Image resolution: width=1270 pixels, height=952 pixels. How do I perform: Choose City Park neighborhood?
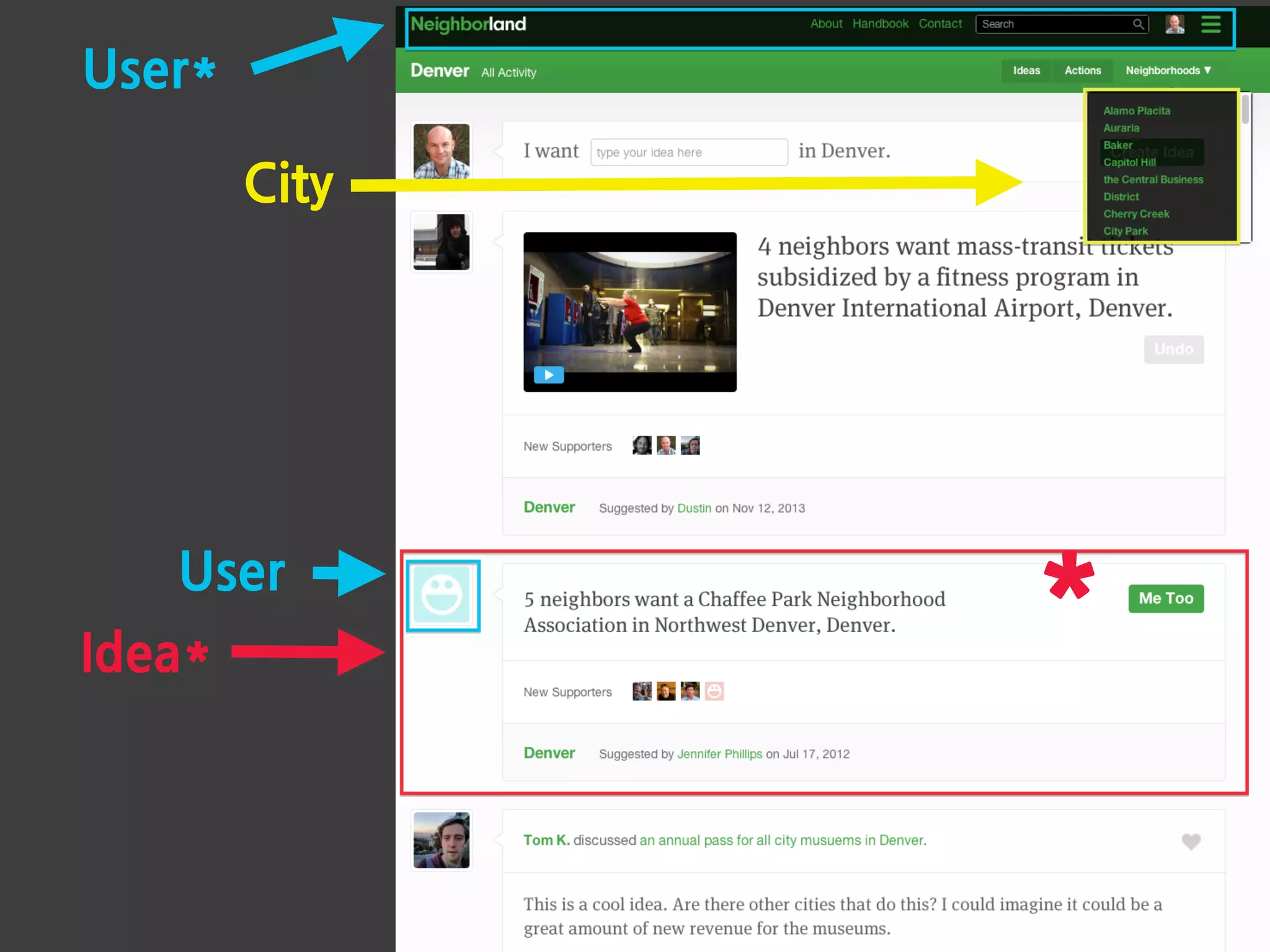pos(1126,231)
